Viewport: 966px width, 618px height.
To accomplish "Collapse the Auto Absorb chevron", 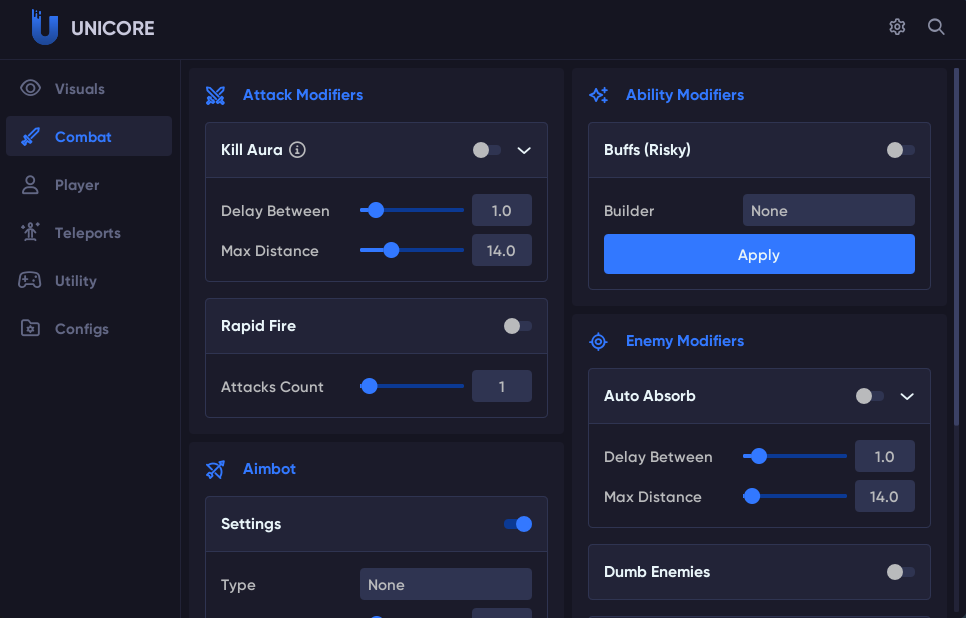I will tap(907, 396).
